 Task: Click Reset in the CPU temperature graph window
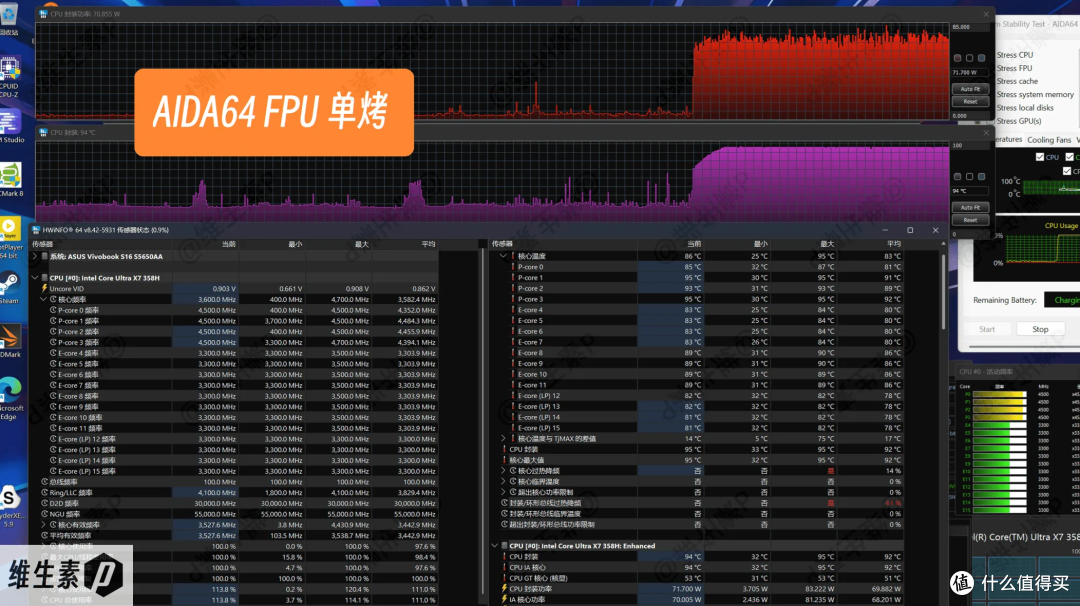point(970,220)
